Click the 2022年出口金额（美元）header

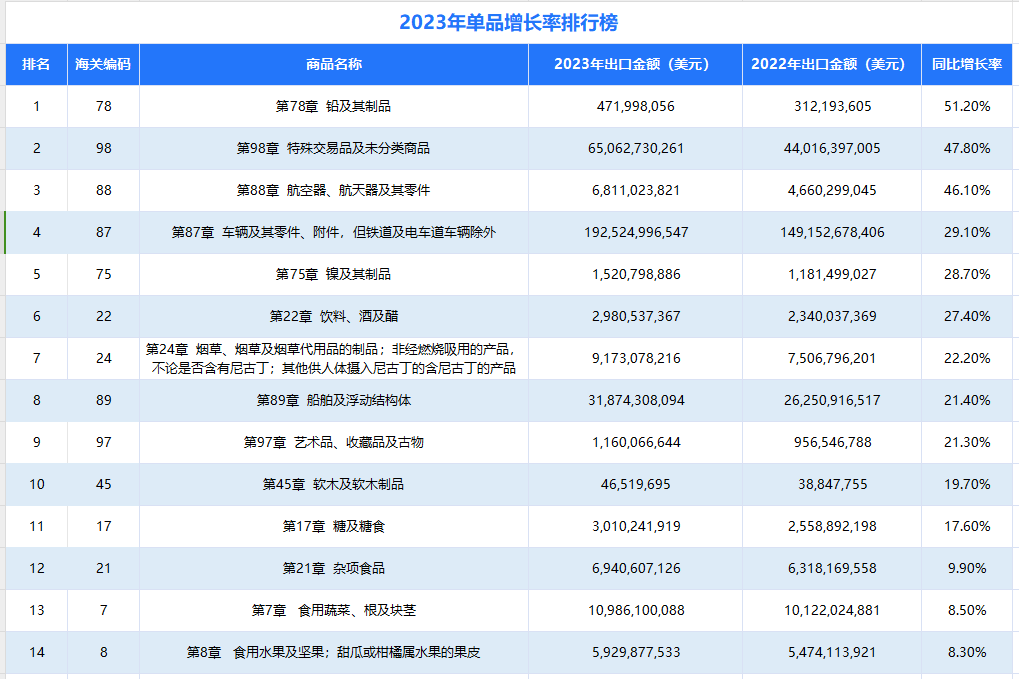click(828, 64)
